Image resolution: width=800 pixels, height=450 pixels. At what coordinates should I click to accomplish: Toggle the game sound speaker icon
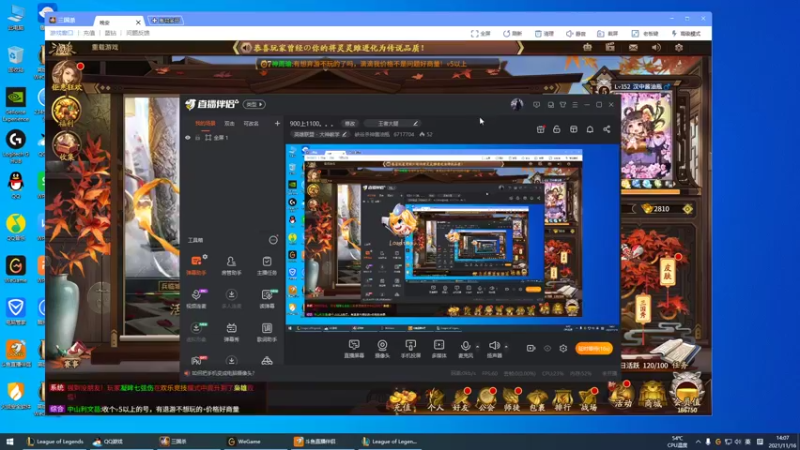(656, 47)
